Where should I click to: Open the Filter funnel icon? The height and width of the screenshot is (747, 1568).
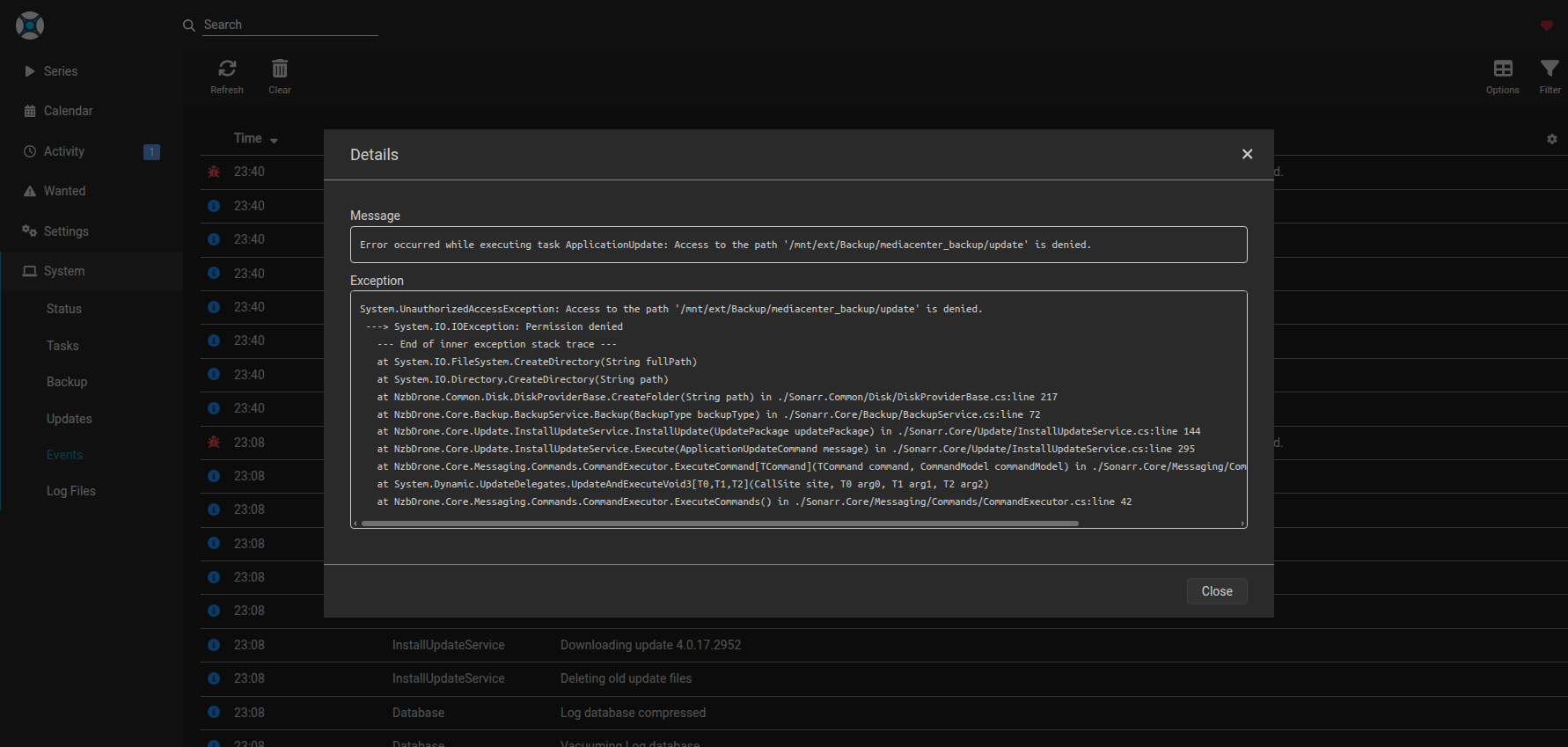pyautogui.click(x=1550, y=69)
